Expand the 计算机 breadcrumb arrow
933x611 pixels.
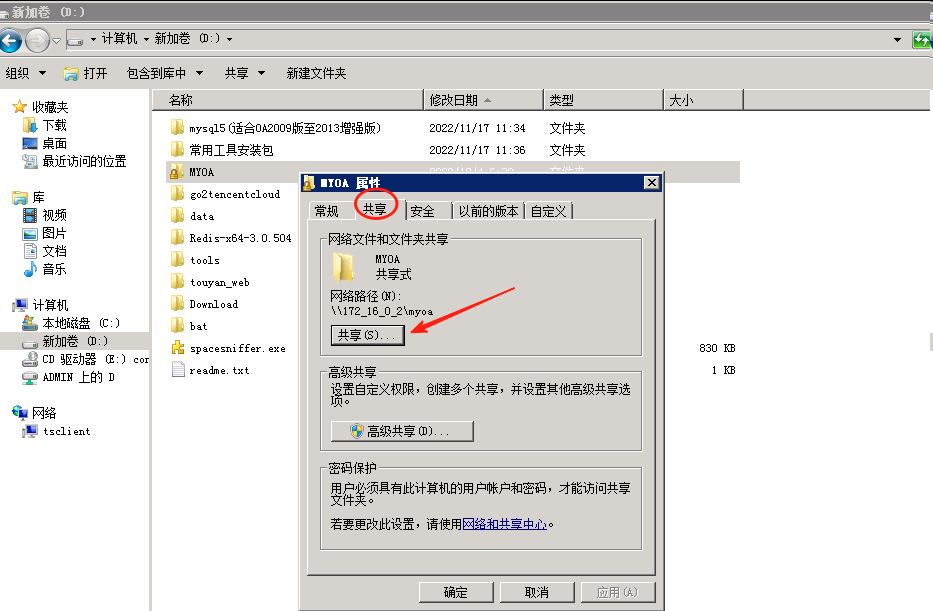click(x=146, y=39)
